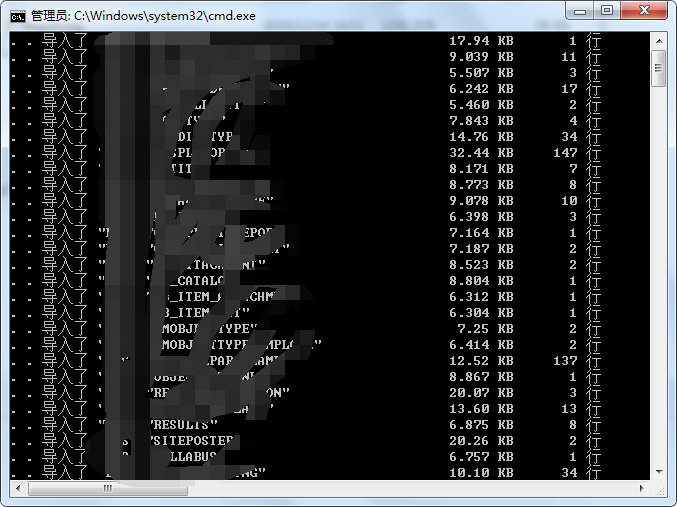Click the value 8.867 KB
677x507 pixels.
point(481,377)
